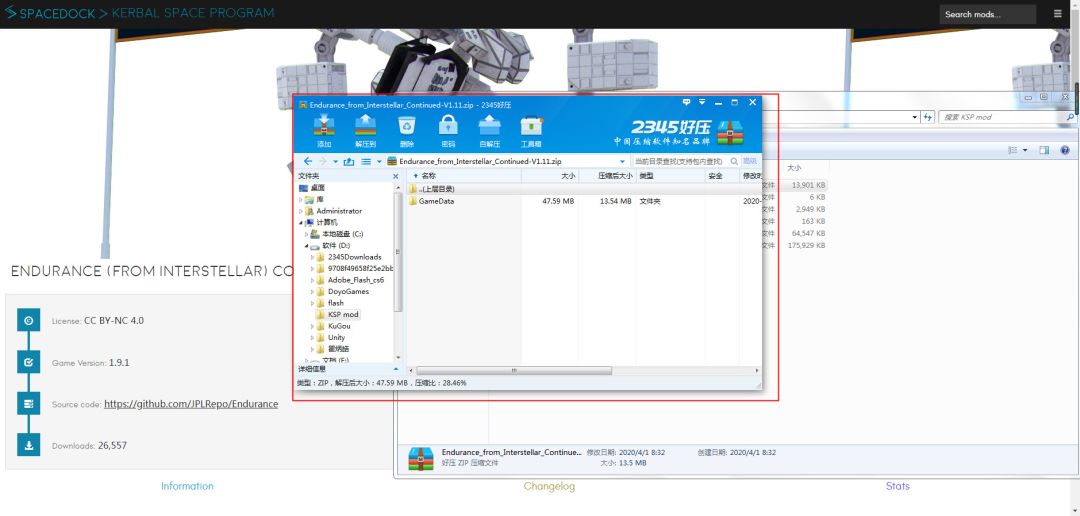Click Explorer search magnifier icon
The height and width of the screenshot is (516, 1080).
pos(1070,117)
